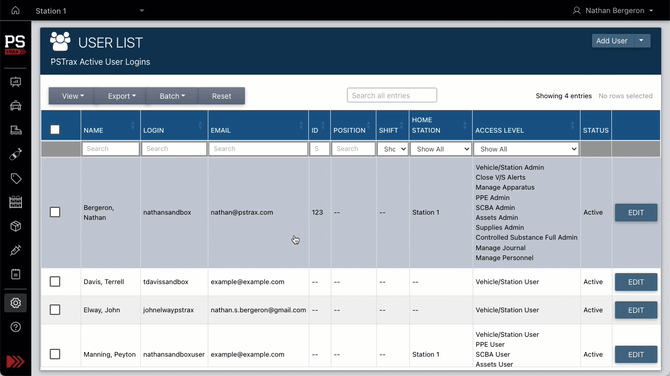
Task: Click the Add User button
Action: (612, 41)
